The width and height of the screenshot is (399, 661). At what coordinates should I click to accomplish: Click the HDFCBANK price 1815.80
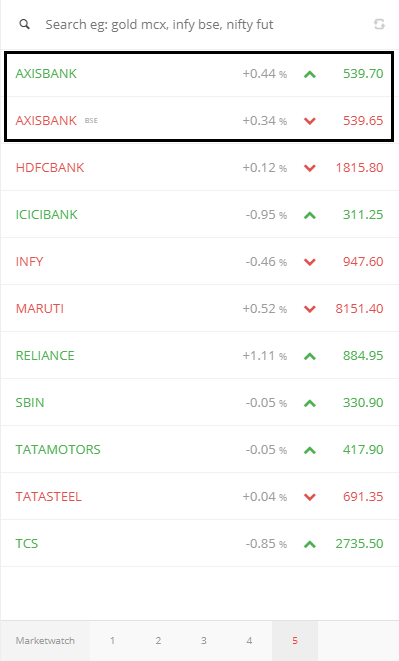coord(359,168)
